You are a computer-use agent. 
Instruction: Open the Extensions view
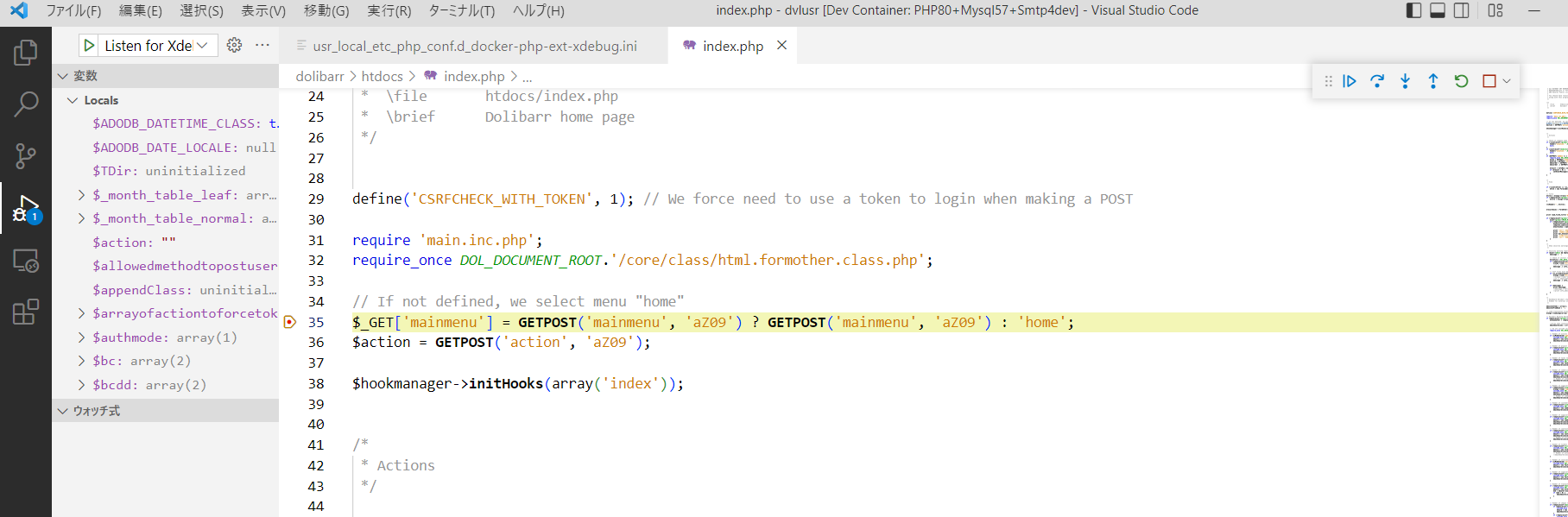click(26, 312)
